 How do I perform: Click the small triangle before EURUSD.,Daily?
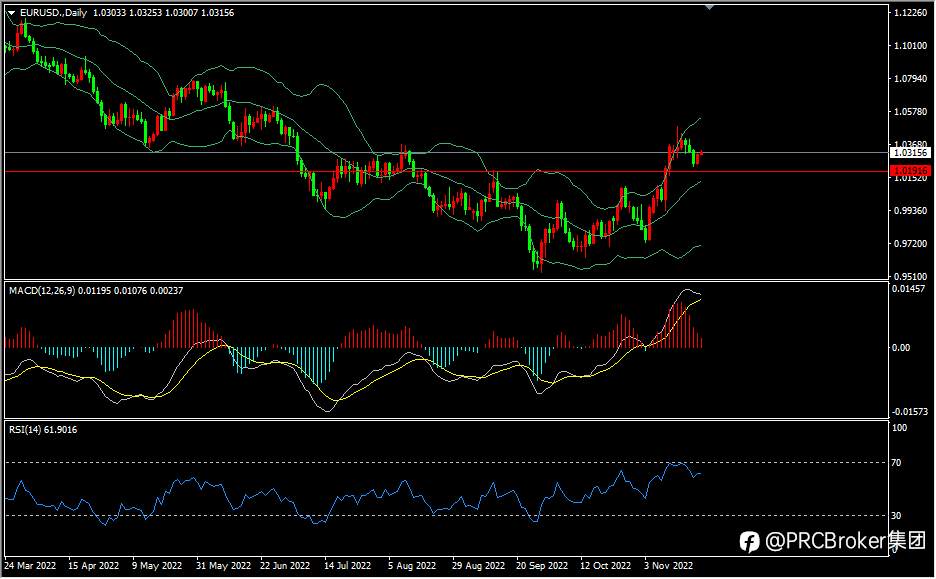11,13
